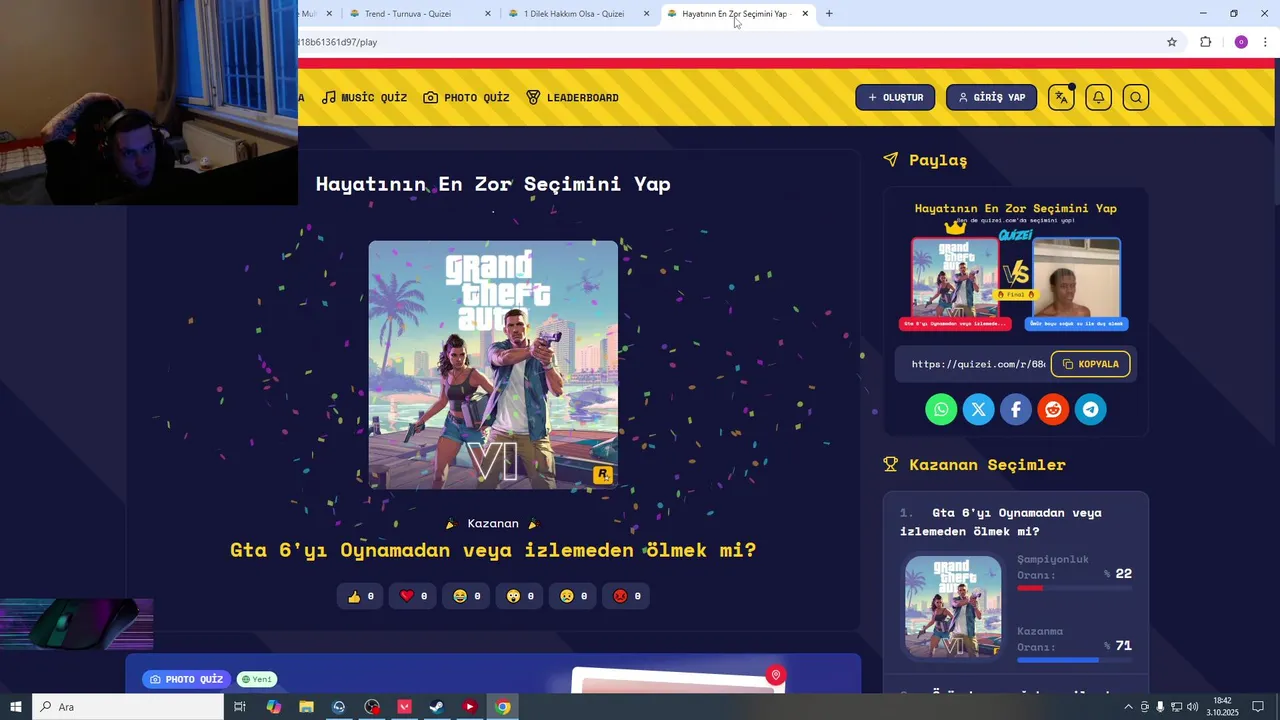This screenshot has width=1280, height=720.
Task: Open Chrome three-dot menu
Action: tap(1265, 42)
